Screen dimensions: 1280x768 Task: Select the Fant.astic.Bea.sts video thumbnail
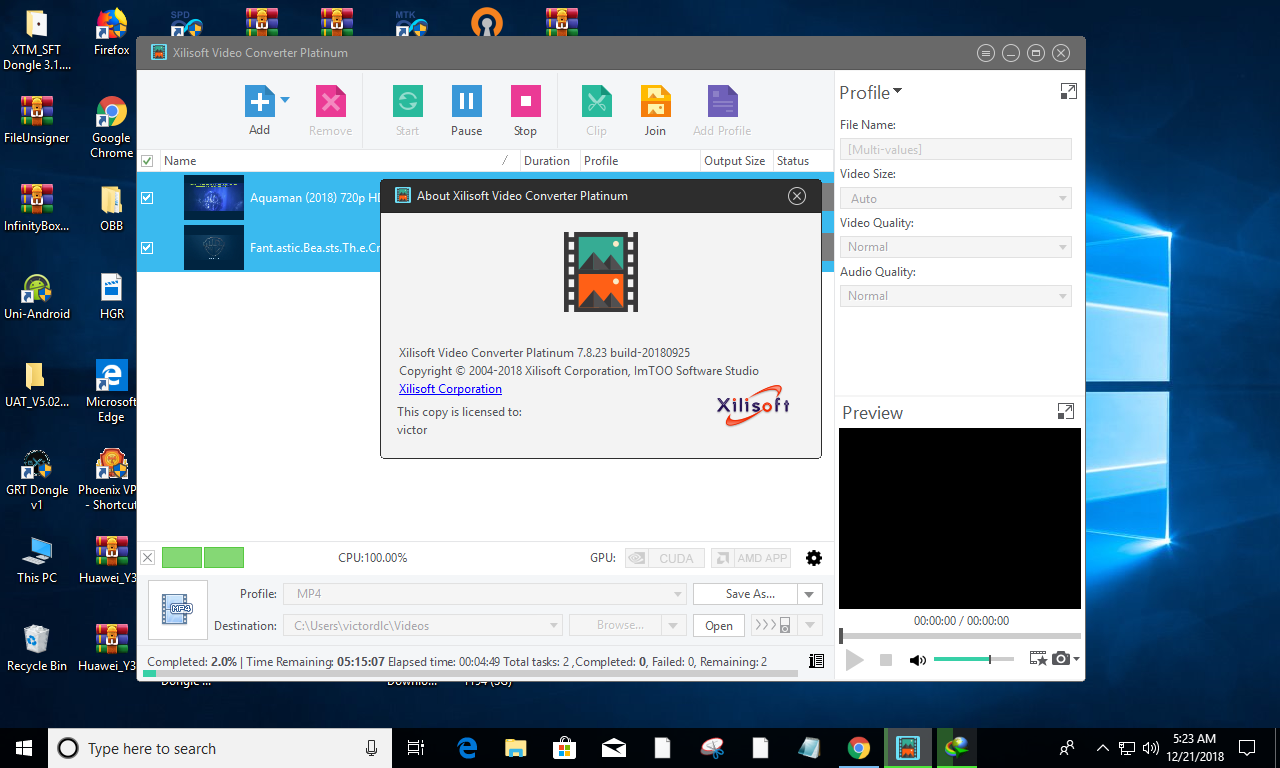point(214,247)
